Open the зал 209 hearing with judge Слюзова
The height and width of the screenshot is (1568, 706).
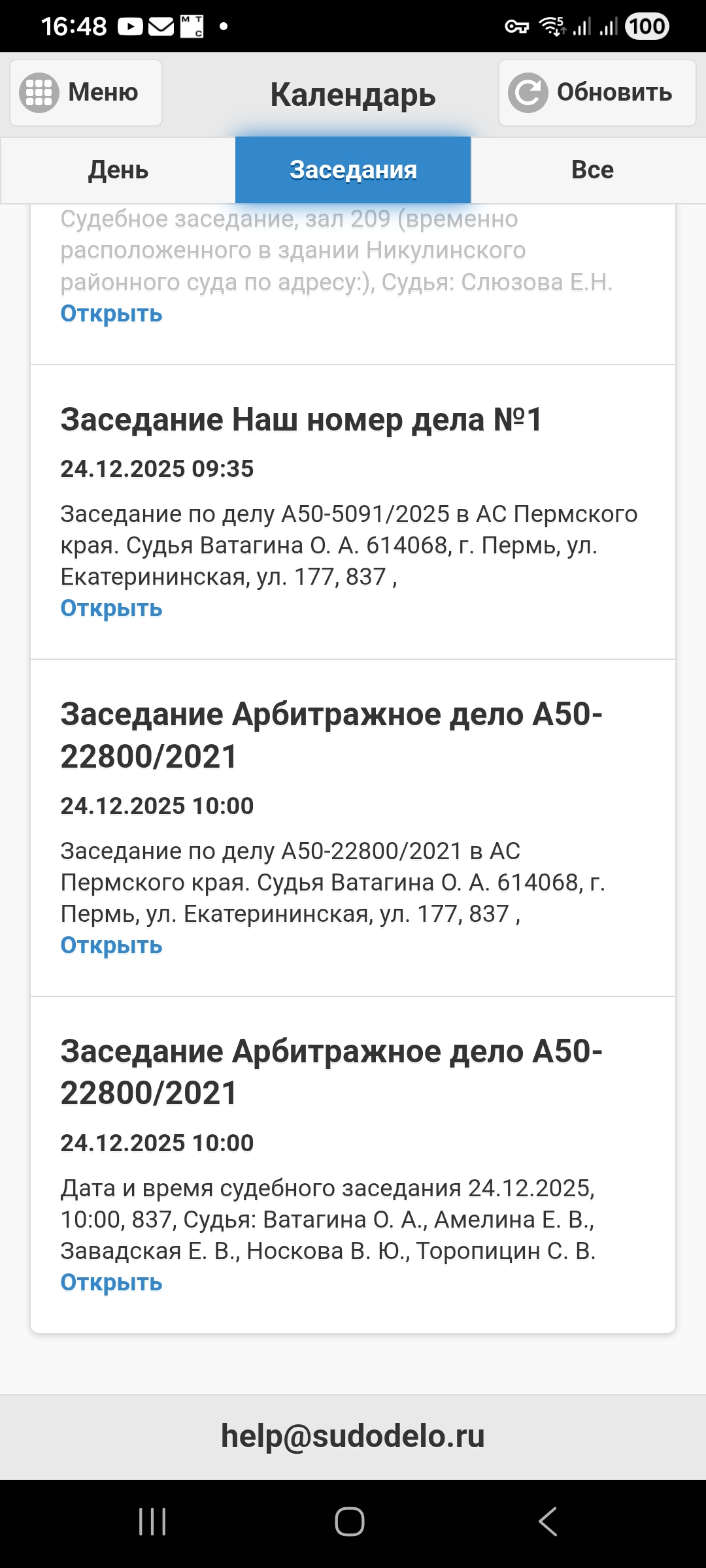pos(111,314)
